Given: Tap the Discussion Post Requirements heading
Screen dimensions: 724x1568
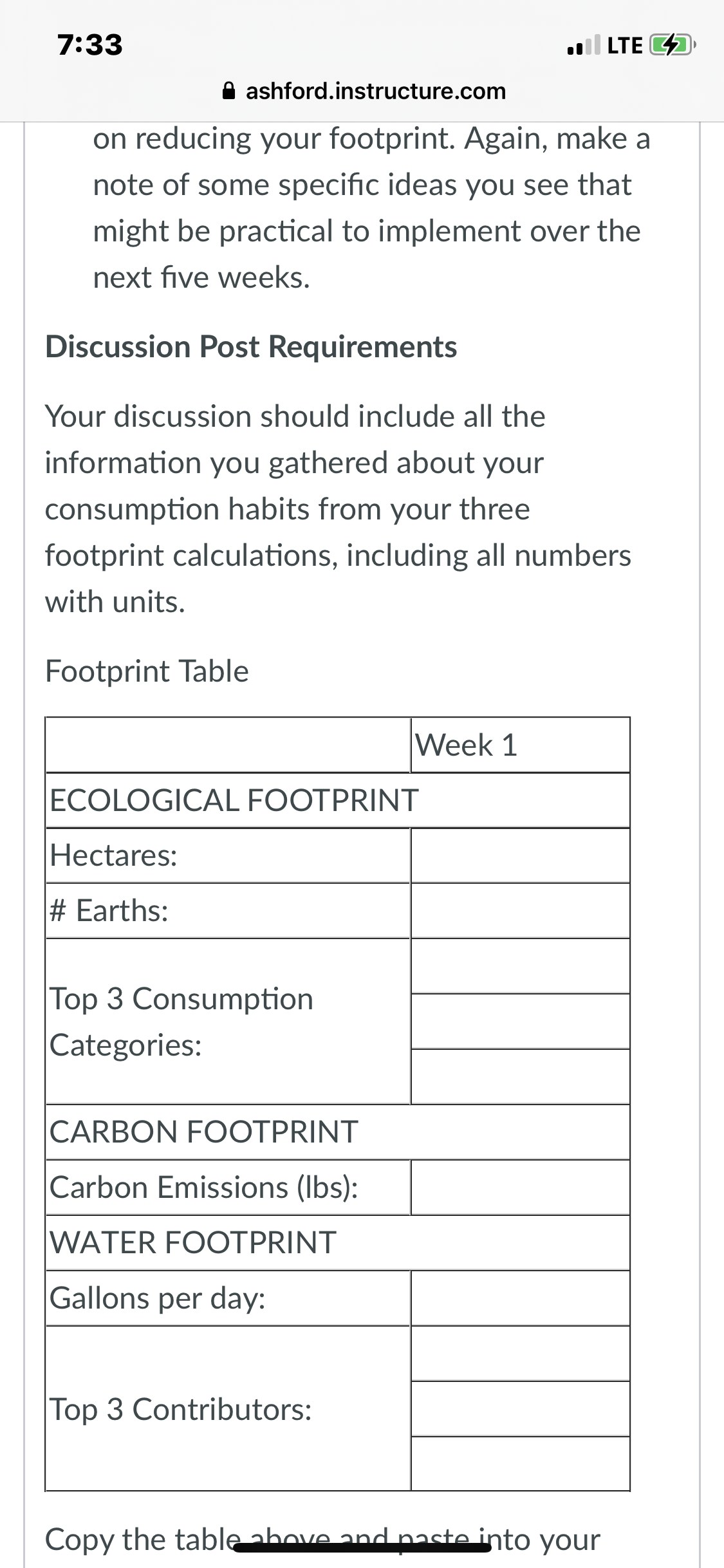Looking at the screenshot, I should pyautogui.click(x=251, y=347).
